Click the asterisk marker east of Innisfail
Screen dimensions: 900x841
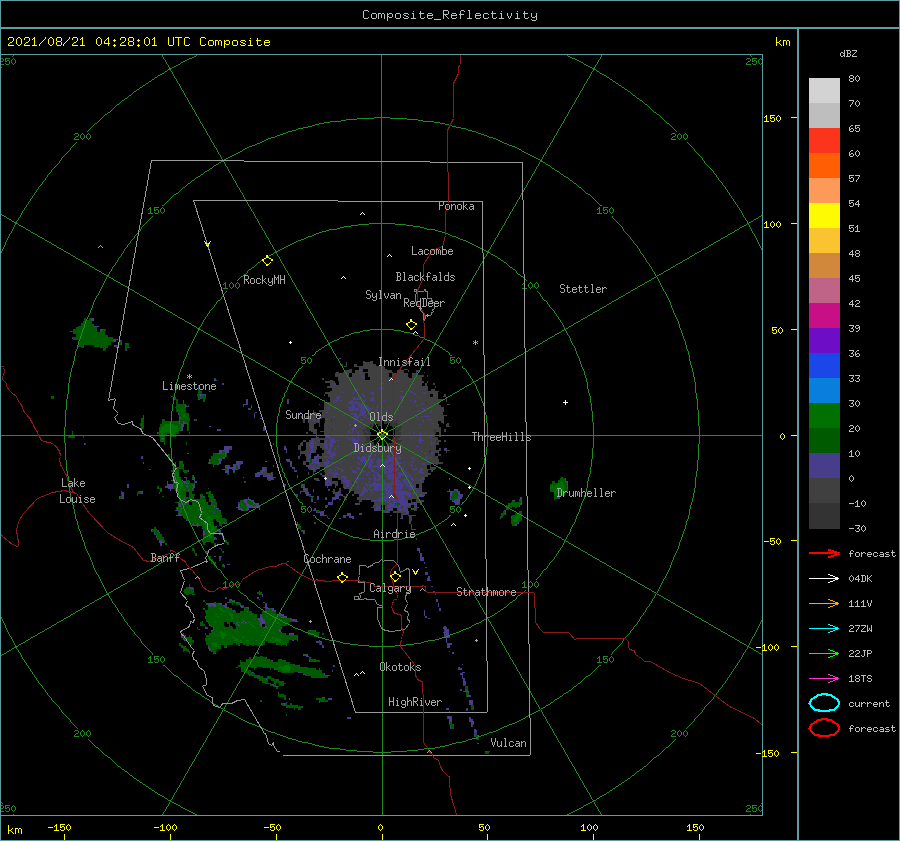coord(475,343)
